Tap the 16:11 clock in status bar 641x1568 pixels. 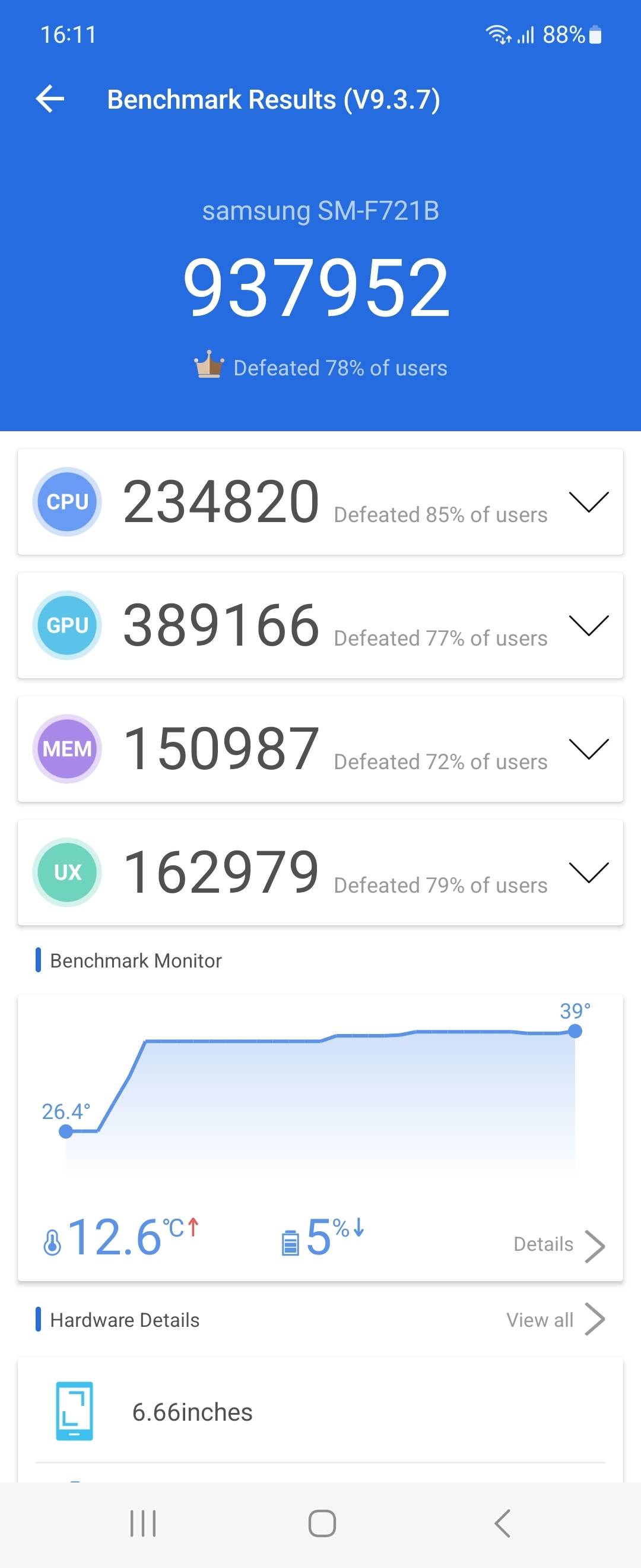68,34
